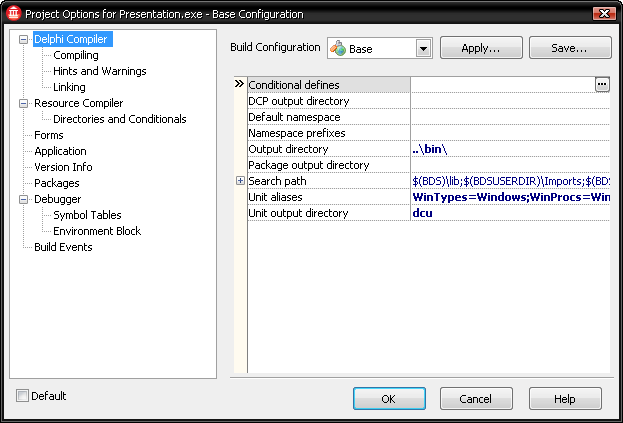Click the Apply... button
This screenshot has height=423, width=623.
(481, 48)
